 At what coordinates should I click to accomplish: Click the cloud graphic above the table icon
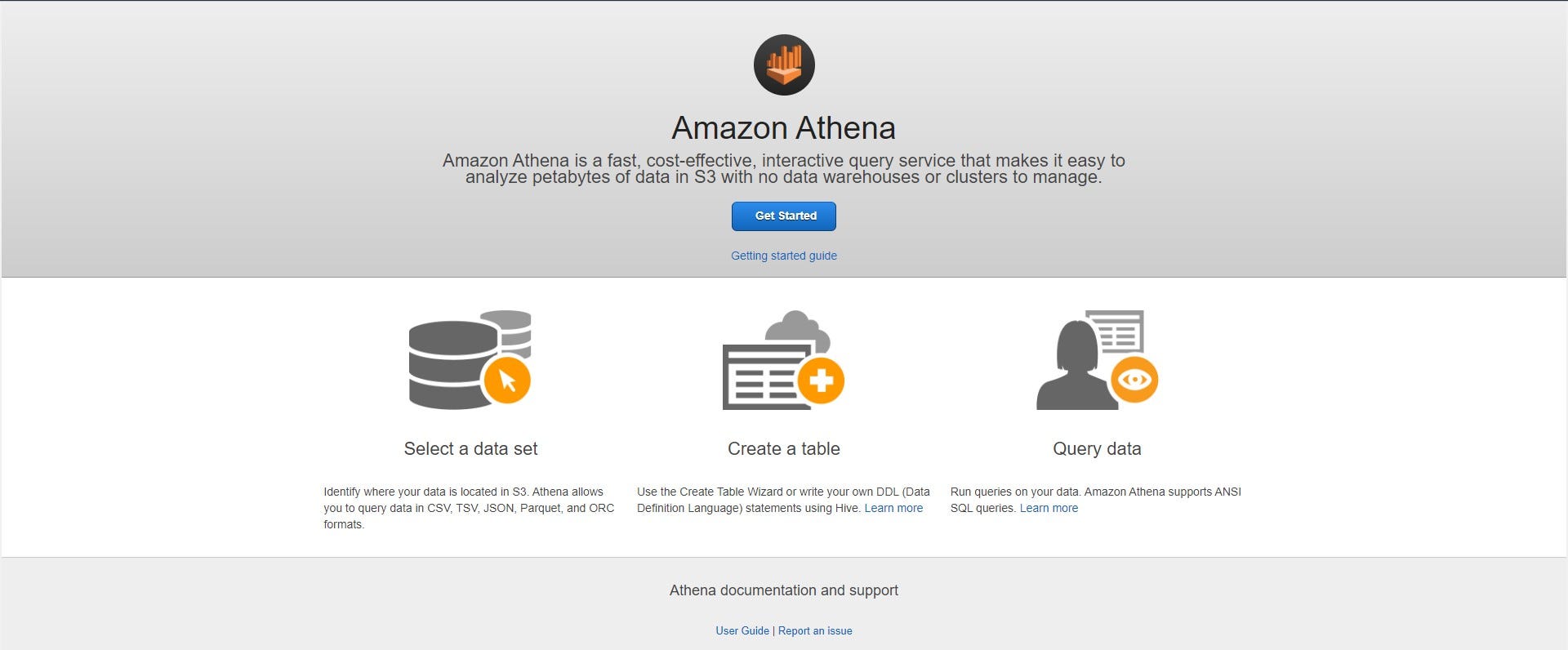point(796,327)
